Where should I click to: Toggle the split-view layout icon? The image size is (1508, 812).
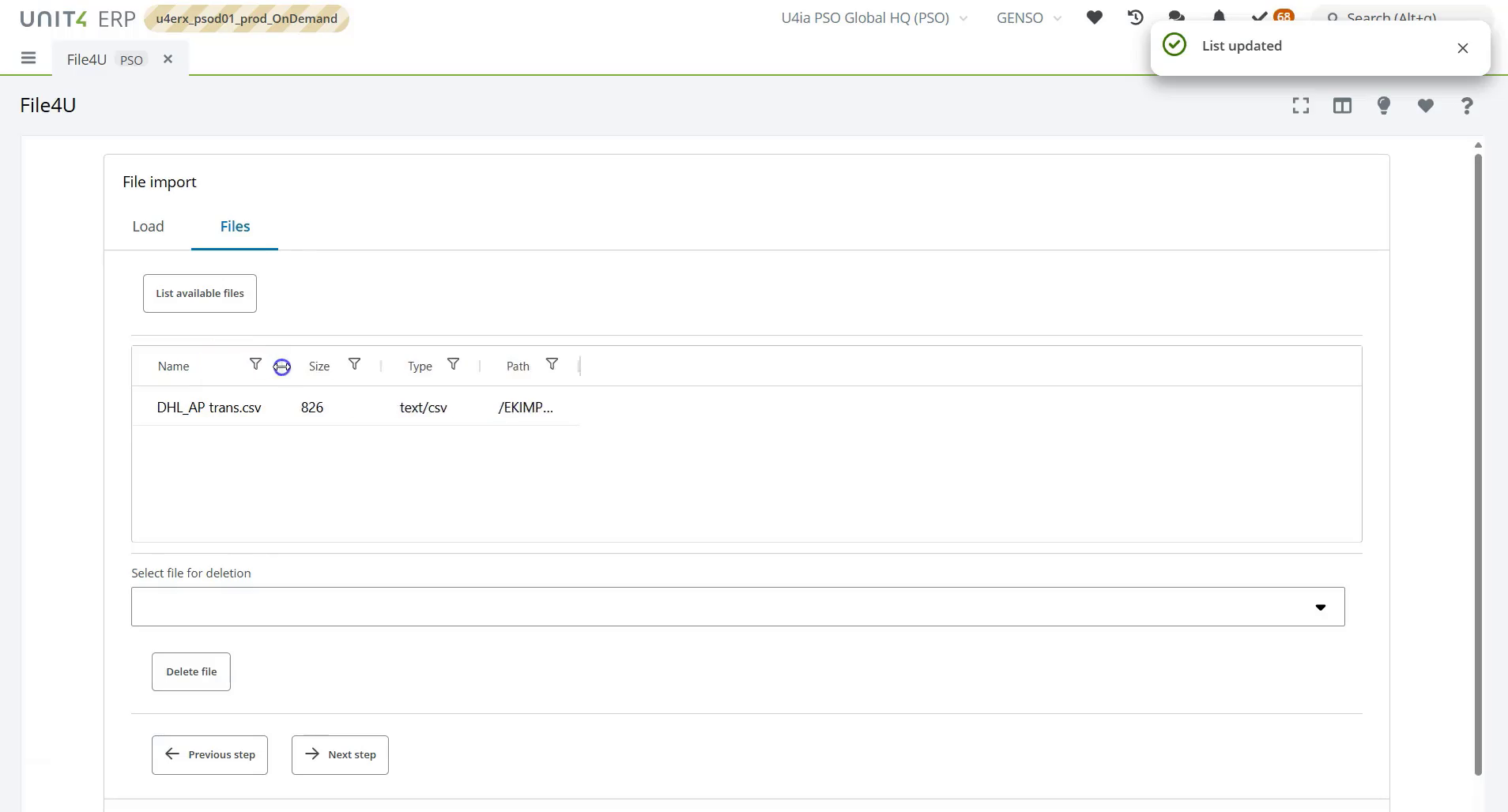(x=1343, y=105)
